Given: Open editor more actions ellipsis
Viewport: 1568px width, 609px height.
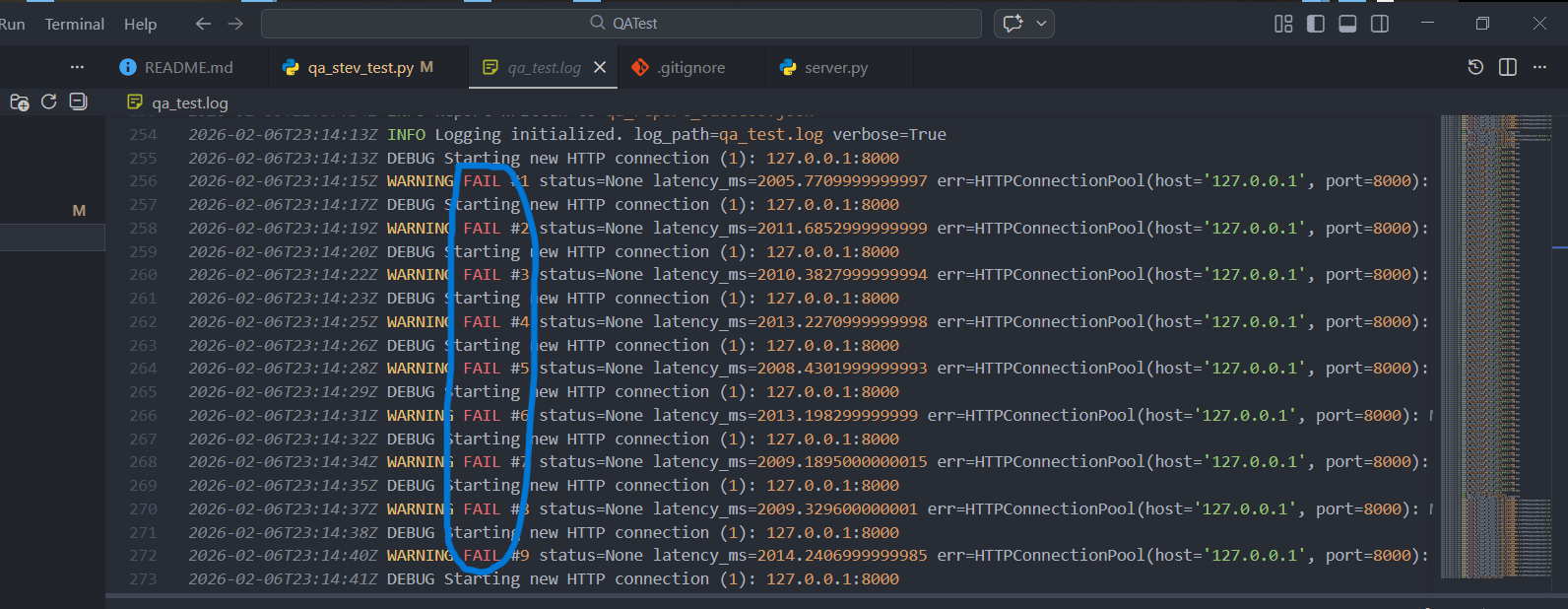Looking at the screenshot, I should (1539, 67).
